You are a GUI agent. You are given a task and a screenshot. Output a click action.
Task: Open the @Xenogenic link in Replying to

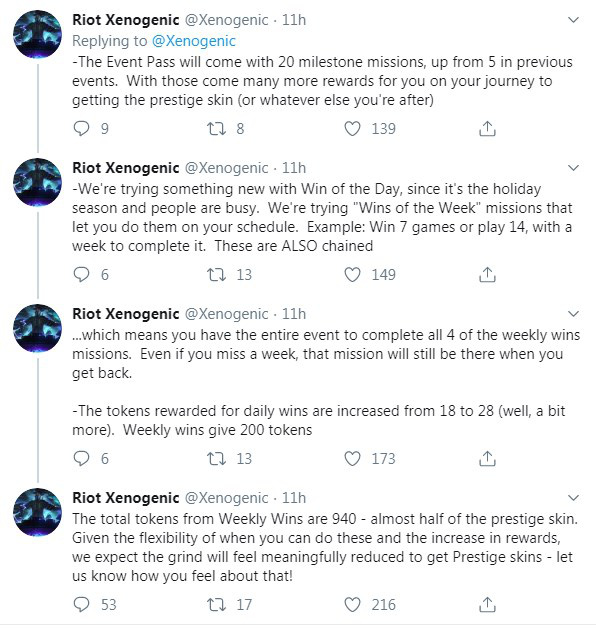(x=194, y=41)
